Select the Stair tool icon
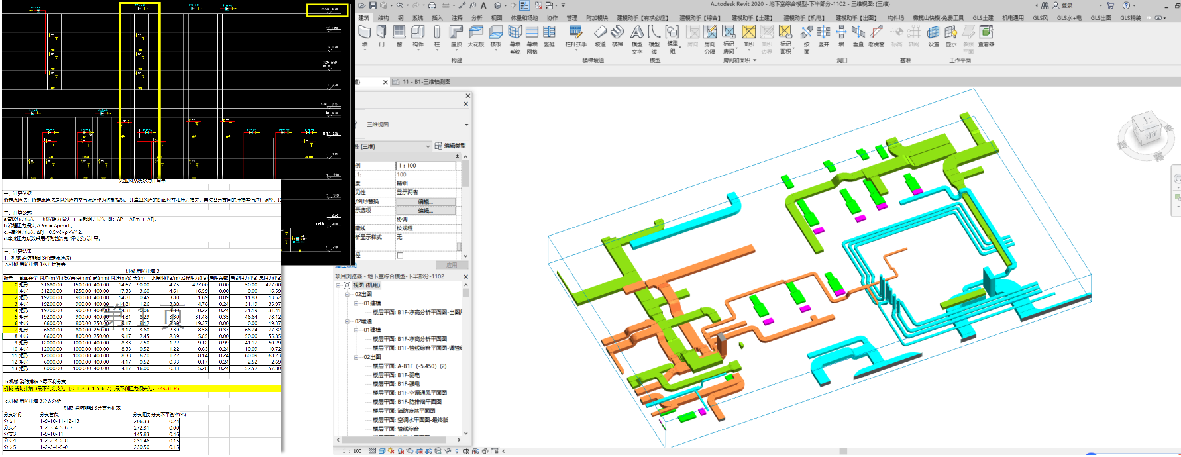This screenshot has height=457, width=1181. 618,31
